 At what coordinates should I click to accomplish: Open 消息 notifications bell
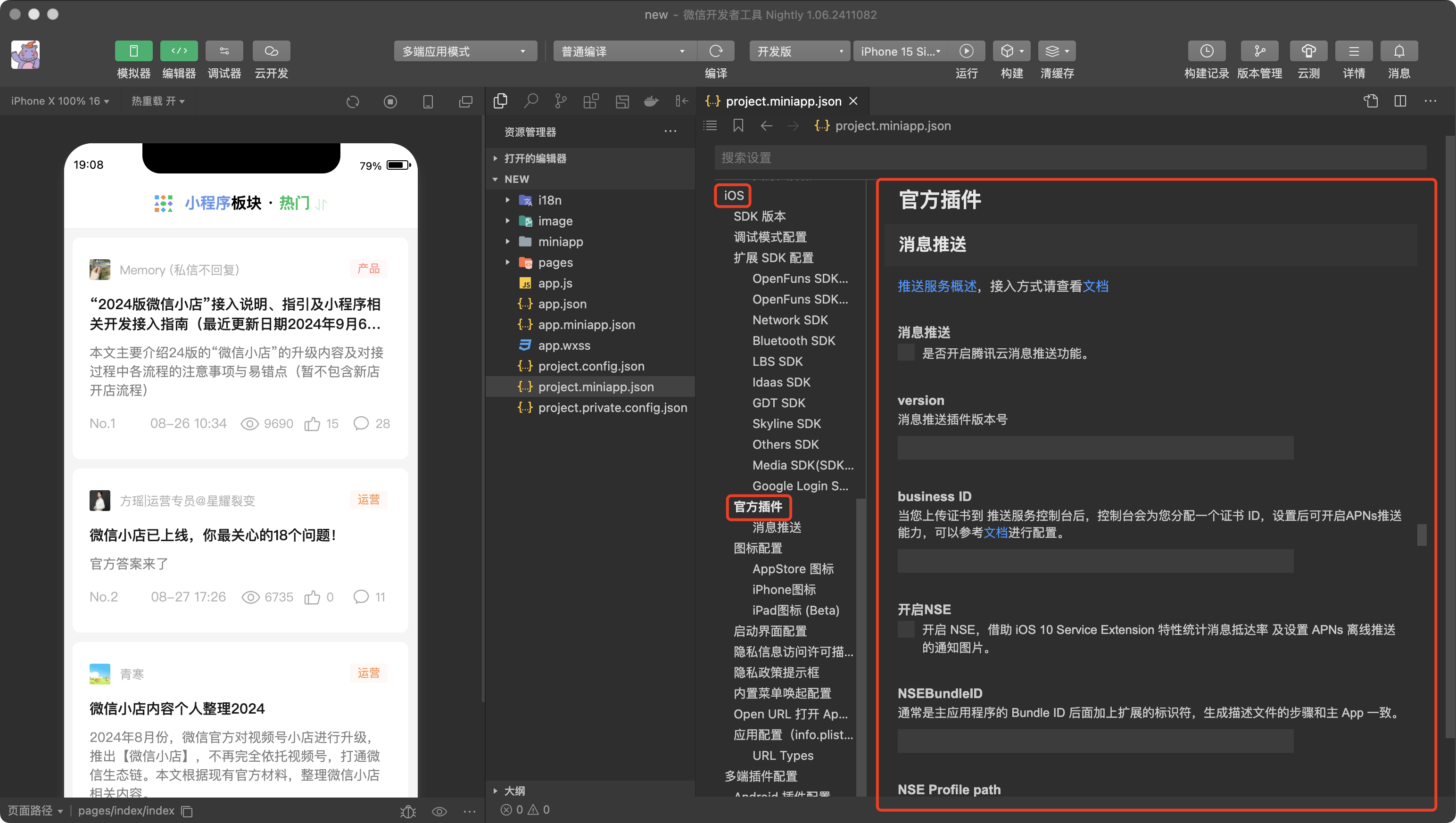pos(1399,51)
